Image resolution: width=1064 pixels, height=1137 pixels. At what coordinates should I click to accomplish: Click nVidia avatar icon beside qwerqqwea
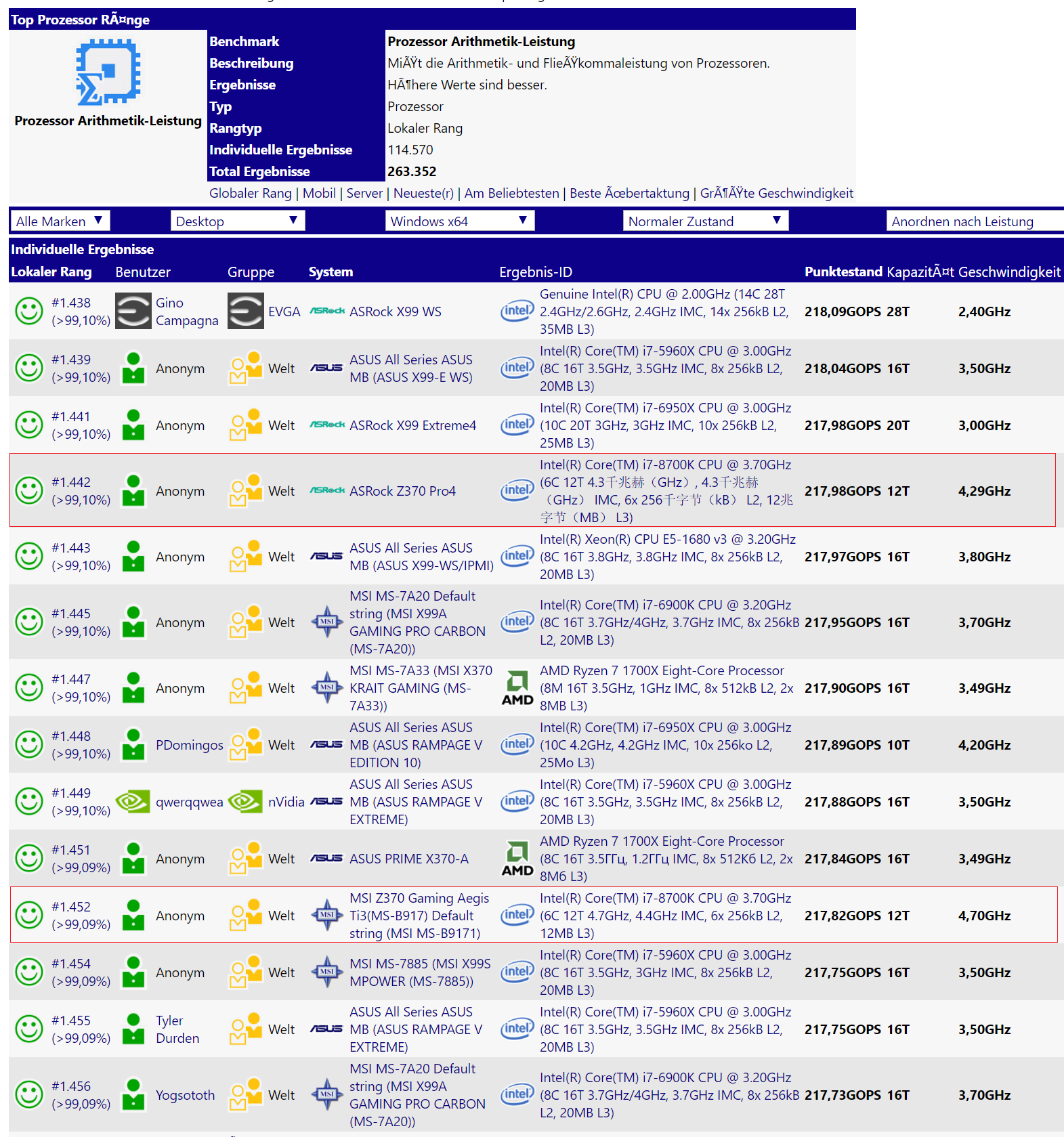coord(133,802)
